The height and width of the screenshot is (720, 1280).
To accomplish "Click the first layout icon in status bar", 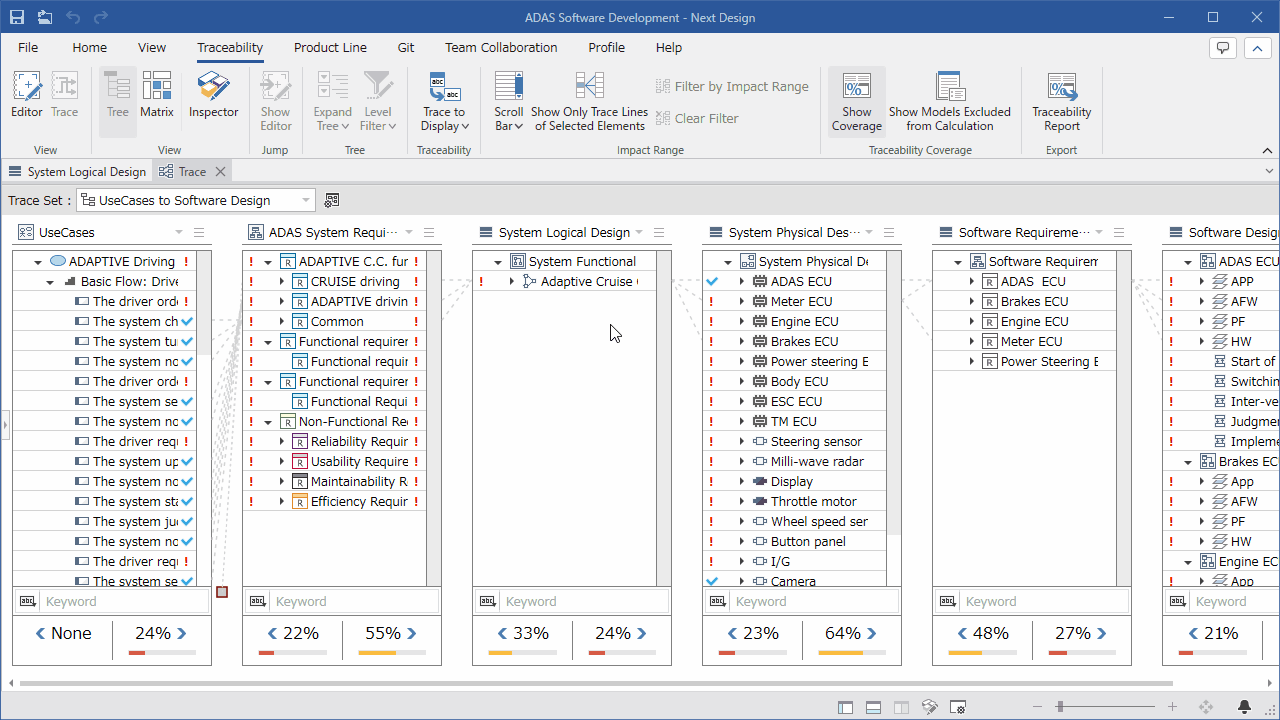I will click(846, 707).
